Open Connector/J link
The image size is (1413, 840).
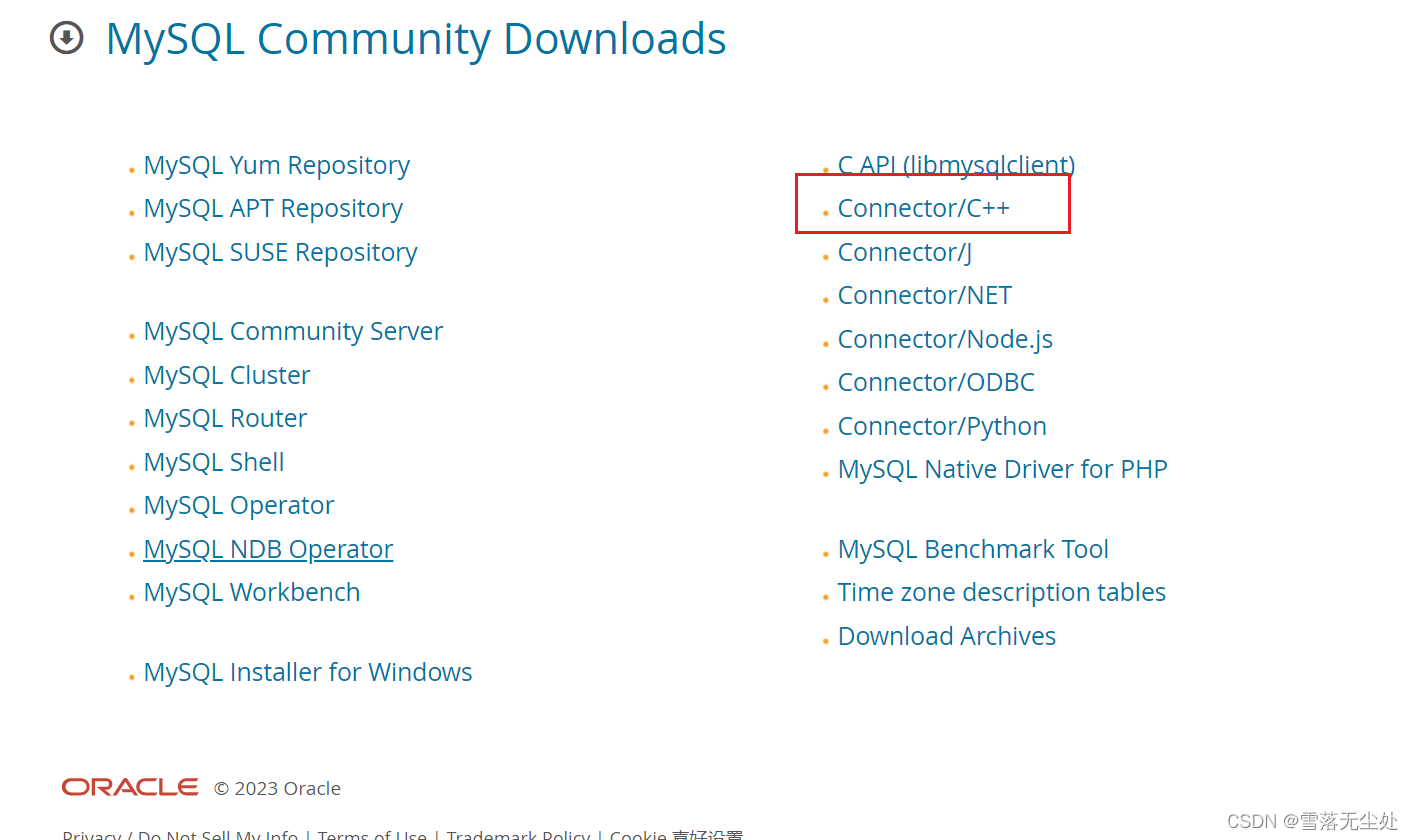[905, 252]
